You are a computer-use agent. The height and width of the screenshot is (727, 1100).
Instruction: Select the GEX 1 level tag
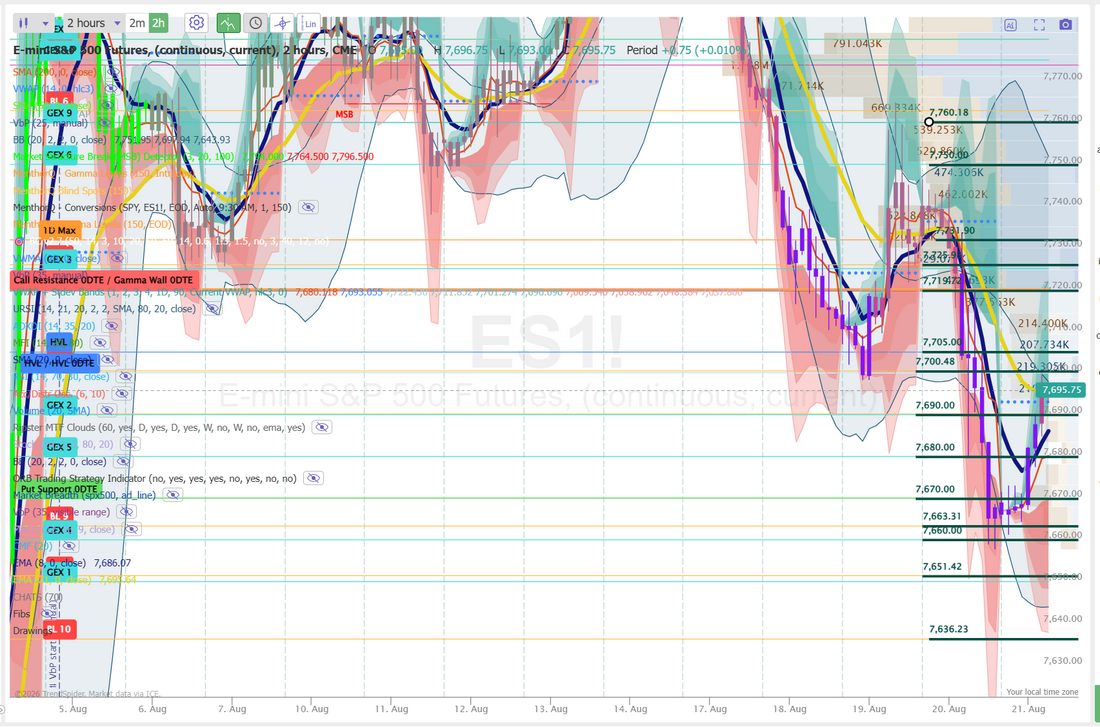tap(60, 572)
